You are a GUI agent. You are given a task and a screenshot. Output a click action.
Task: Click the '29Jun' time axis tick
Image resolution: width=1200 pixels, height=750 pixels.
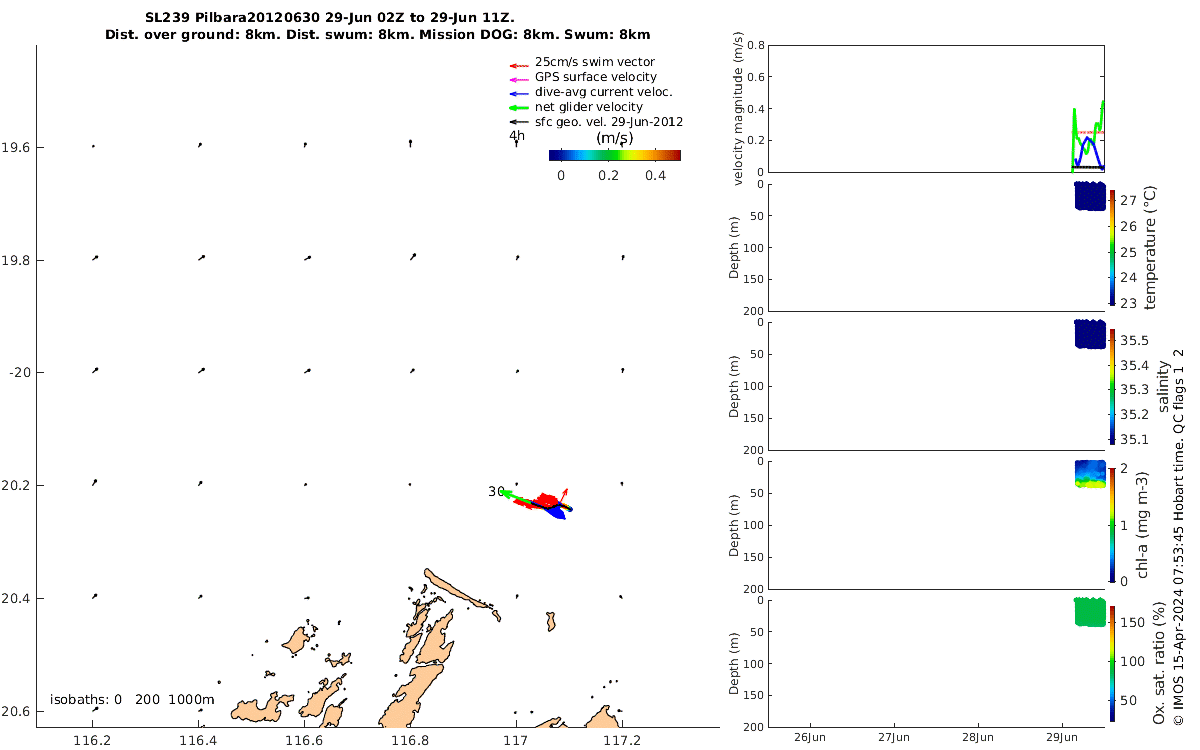(x=1061, y=738)
